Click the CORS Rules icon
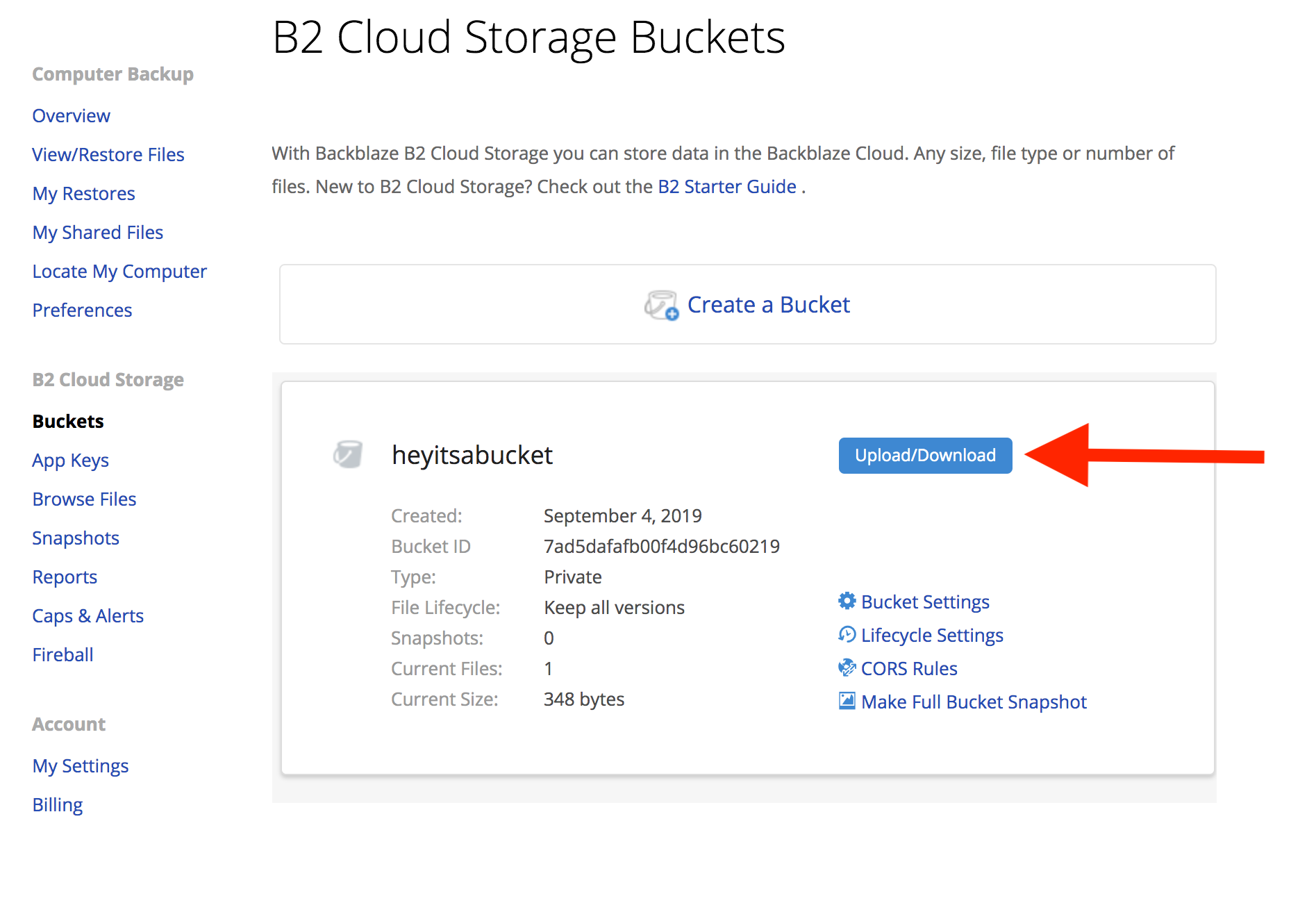This screenshot has width=1316, height=903. pyautogui.click(x=847, y=668)
